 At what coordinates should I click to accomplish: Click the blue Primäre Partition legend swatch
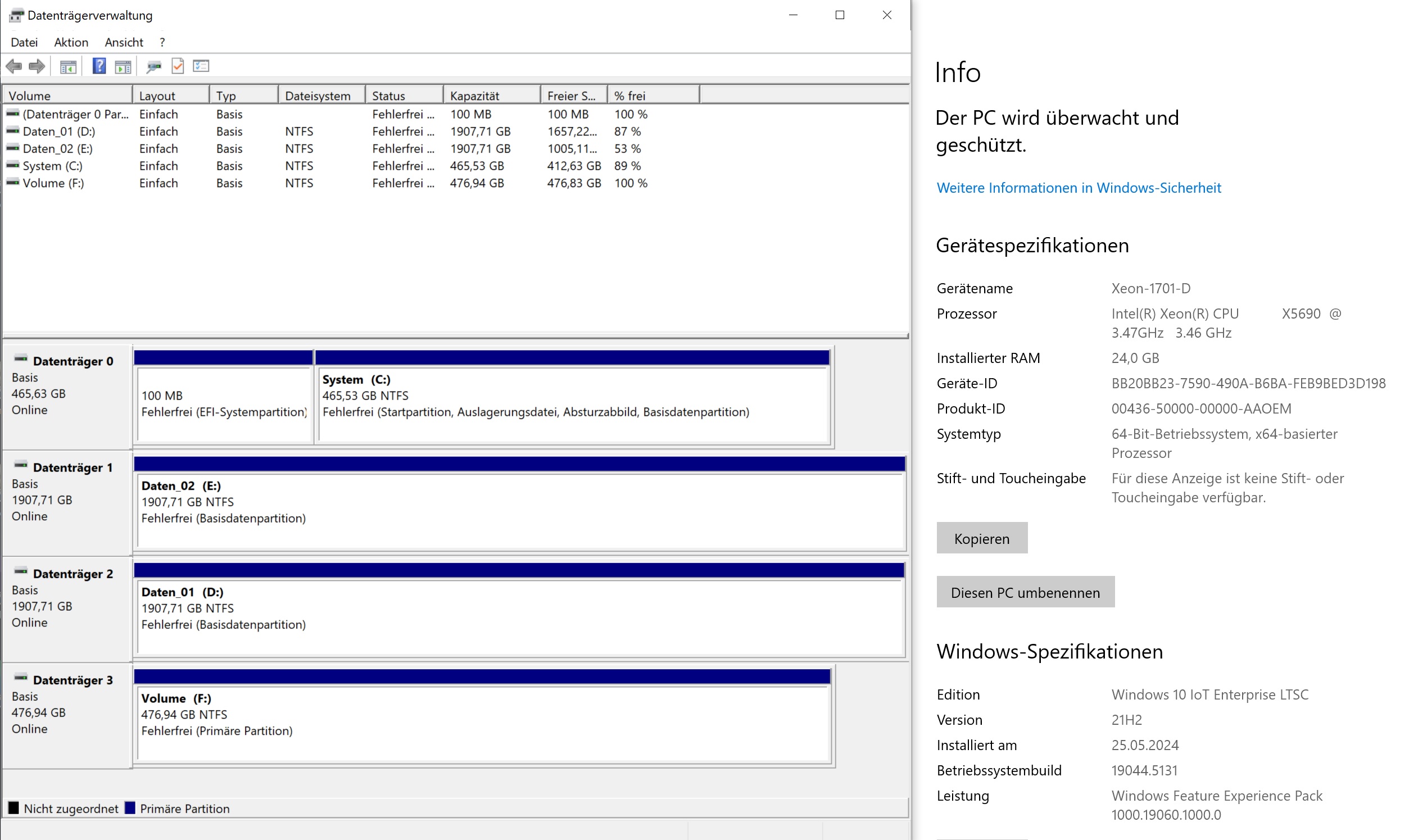[x=130, y=809]
